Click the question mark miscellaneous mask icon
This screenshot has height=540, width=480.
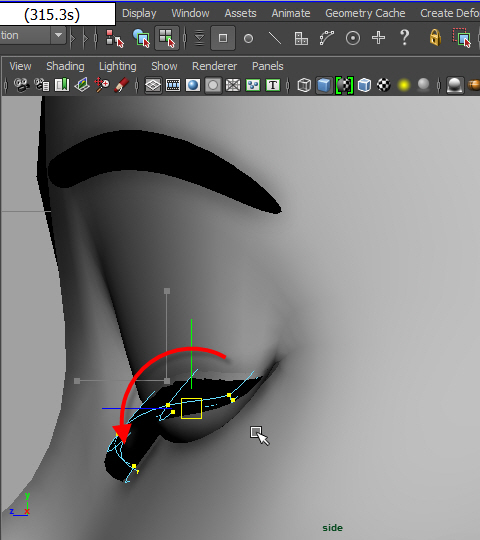tap(405, 38)
